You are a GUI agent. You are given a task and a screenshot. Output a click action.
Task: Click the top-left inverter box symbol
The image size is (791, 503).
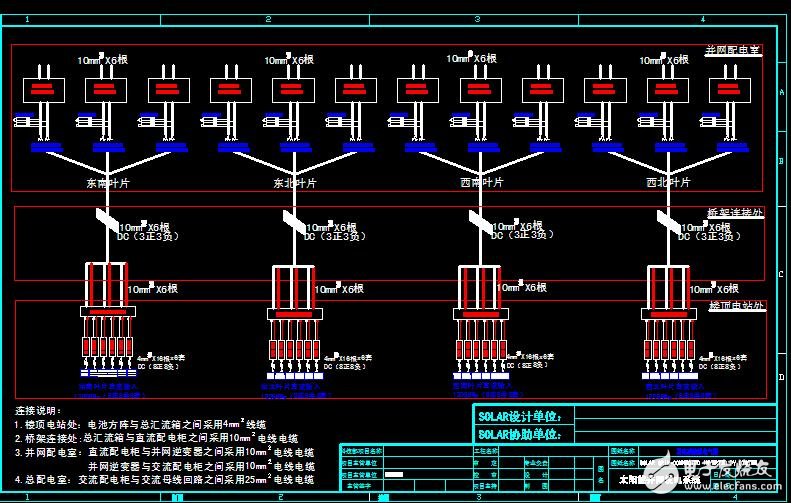tap(41, 90)
